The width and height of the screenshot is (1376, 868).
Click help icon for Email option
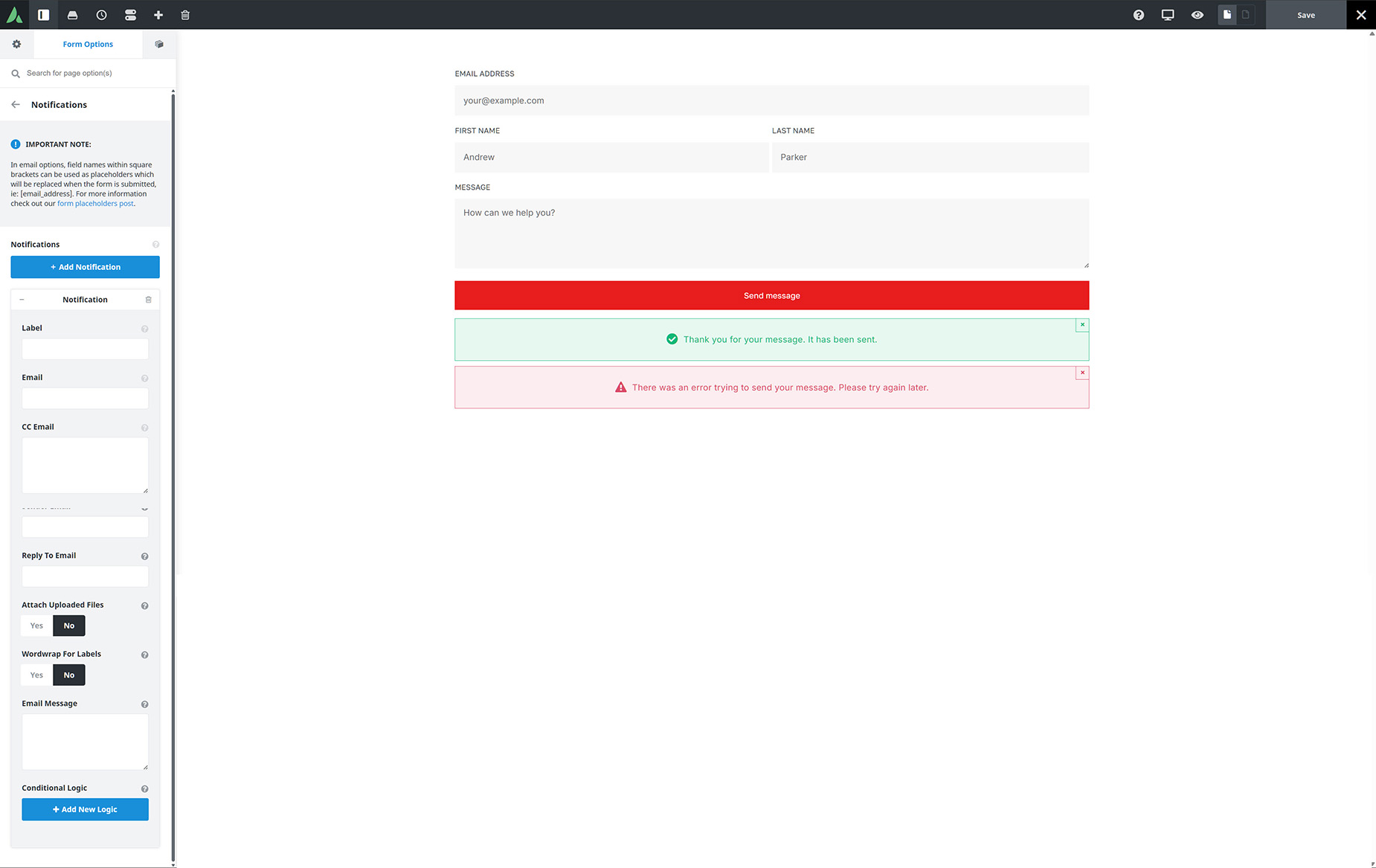(144, 378)
